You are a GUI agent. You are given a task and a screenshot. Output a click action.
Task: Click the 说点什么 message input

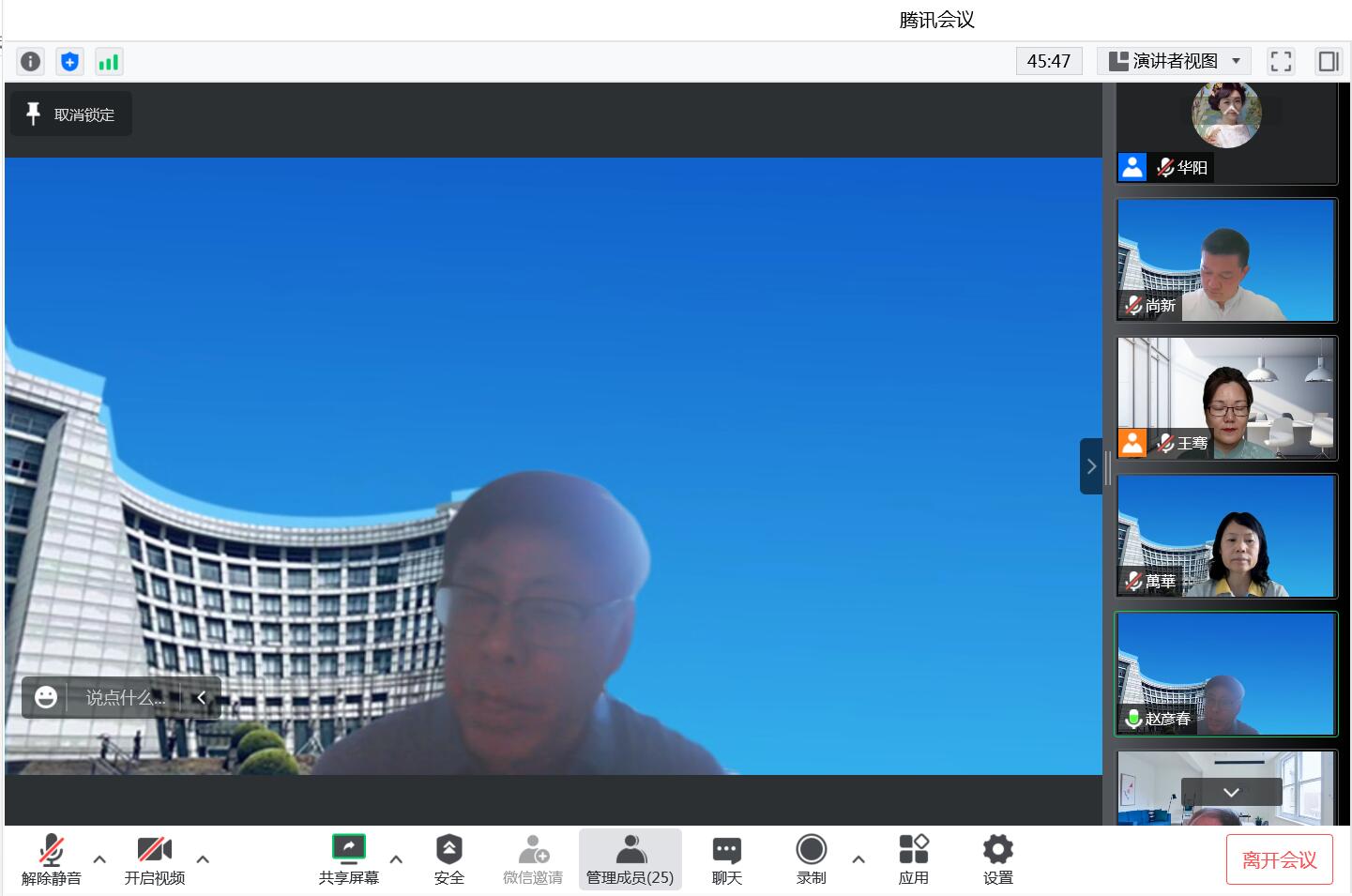coord(125,698)
